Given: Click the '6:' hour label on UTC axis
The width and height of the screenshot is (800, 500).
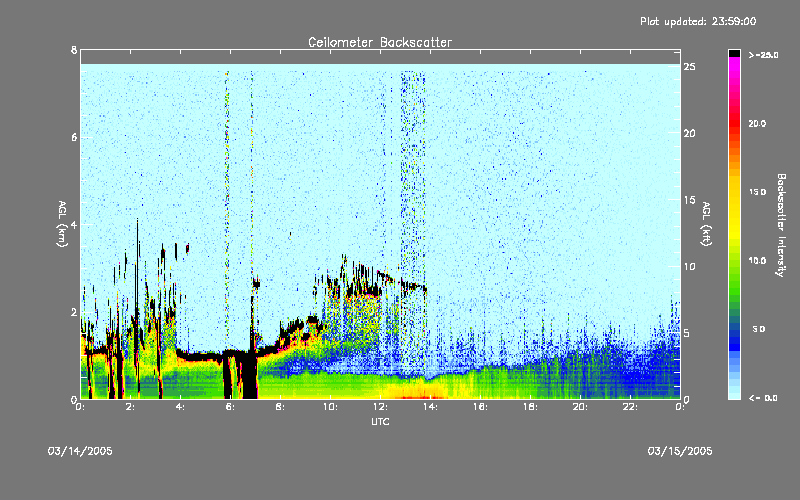Looking at the screenshot, I should point(230,407).
